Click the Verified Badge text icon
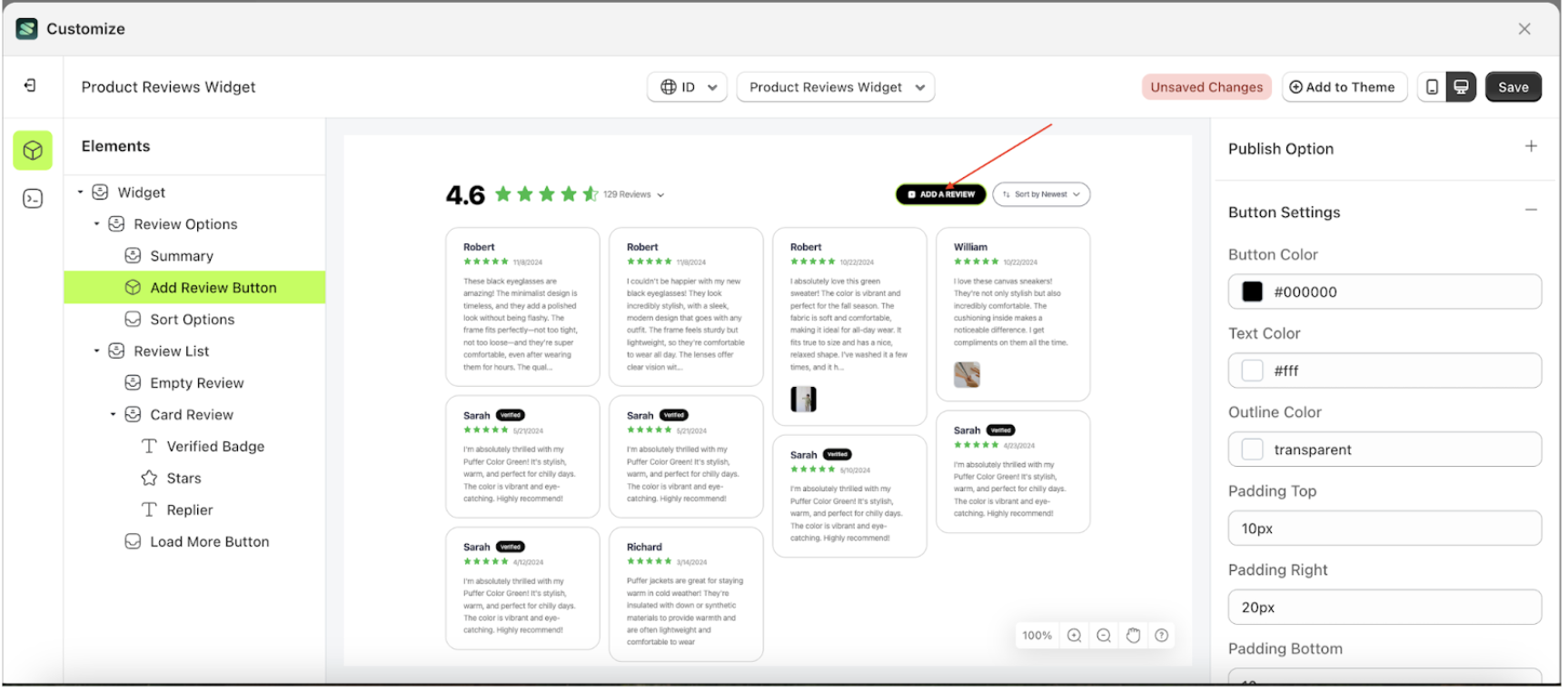 pyautogui.click(x=149, y=447)
